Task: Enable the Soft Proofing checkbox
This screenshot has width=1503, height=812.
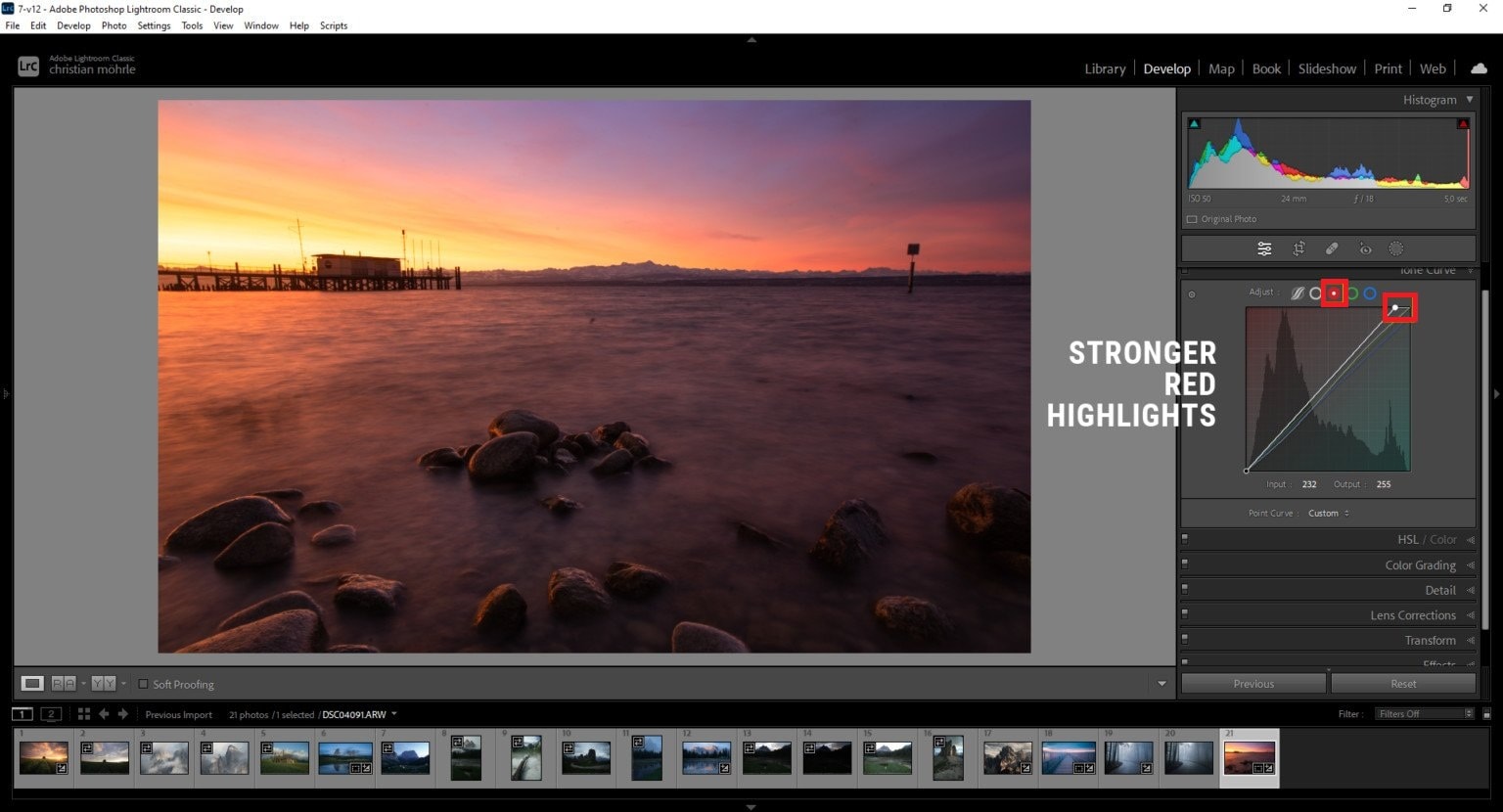Action: tap(143, 684)
